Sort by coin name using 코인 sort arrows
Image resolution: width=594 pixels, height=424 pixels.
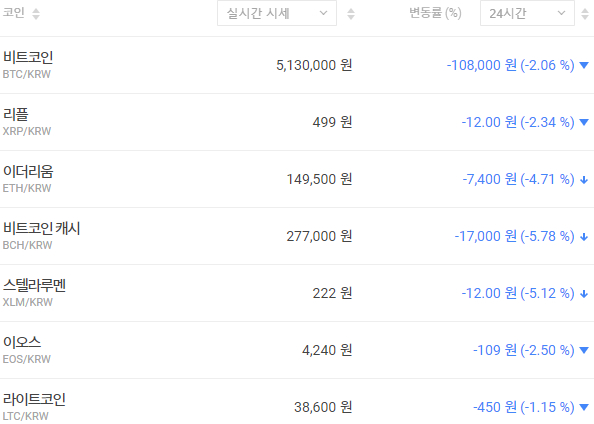[36, 14]
